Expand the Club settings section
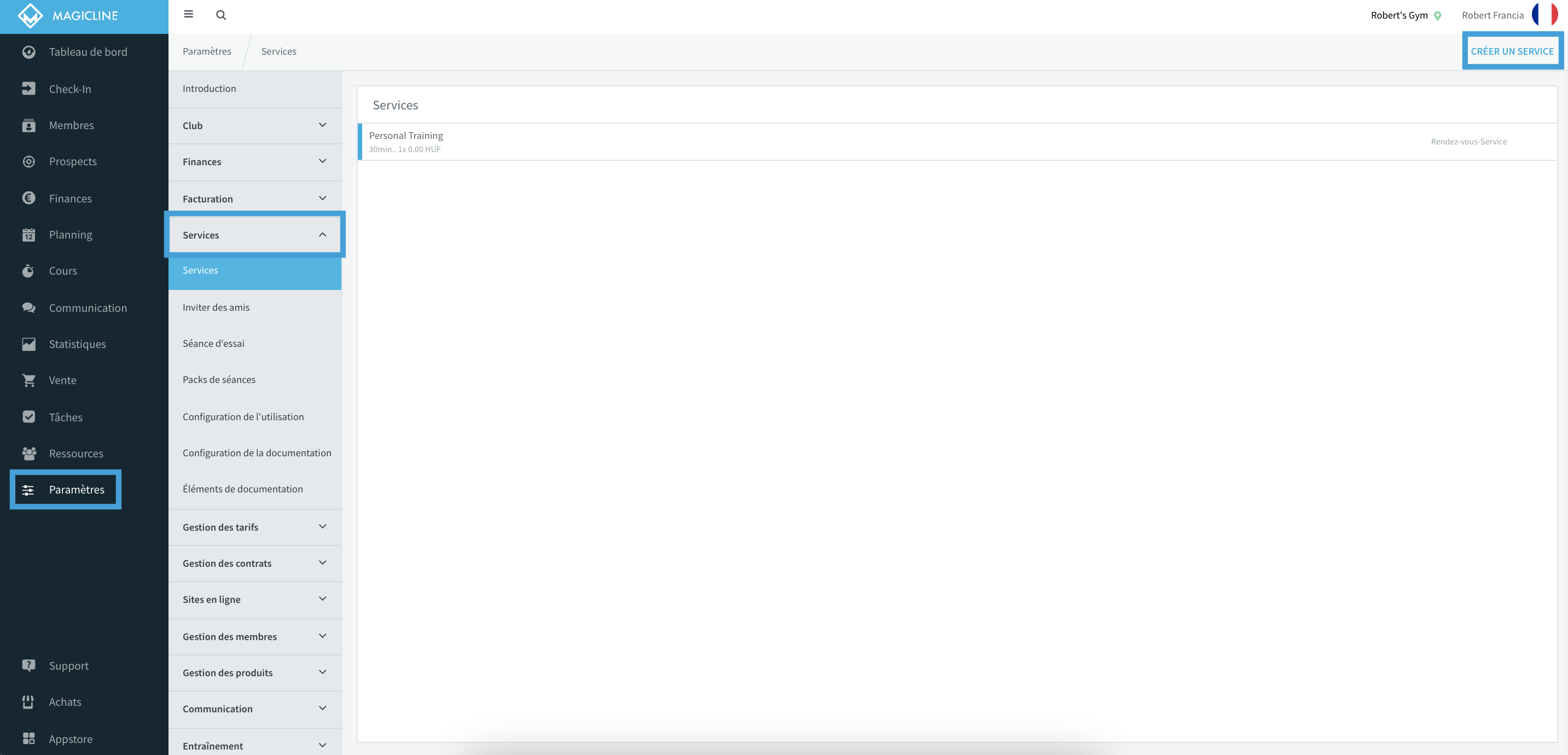 pos(255,125)
